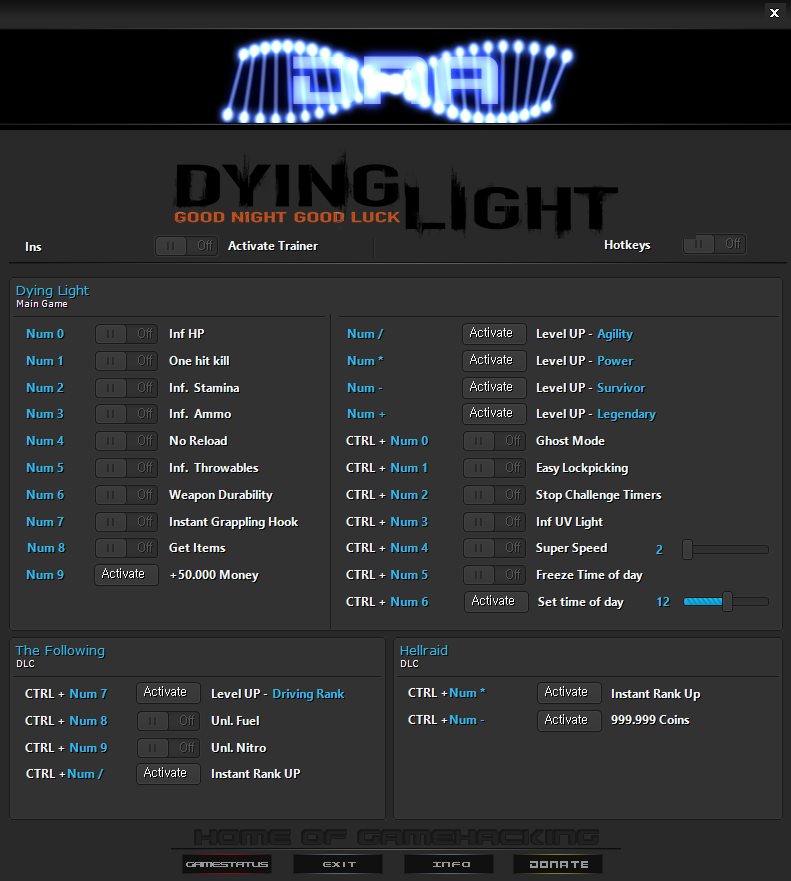The height and width of the screenshot is (881, 791).
Task: Toggle the Activate Trainer switch
Action: (x=187, y=246)
